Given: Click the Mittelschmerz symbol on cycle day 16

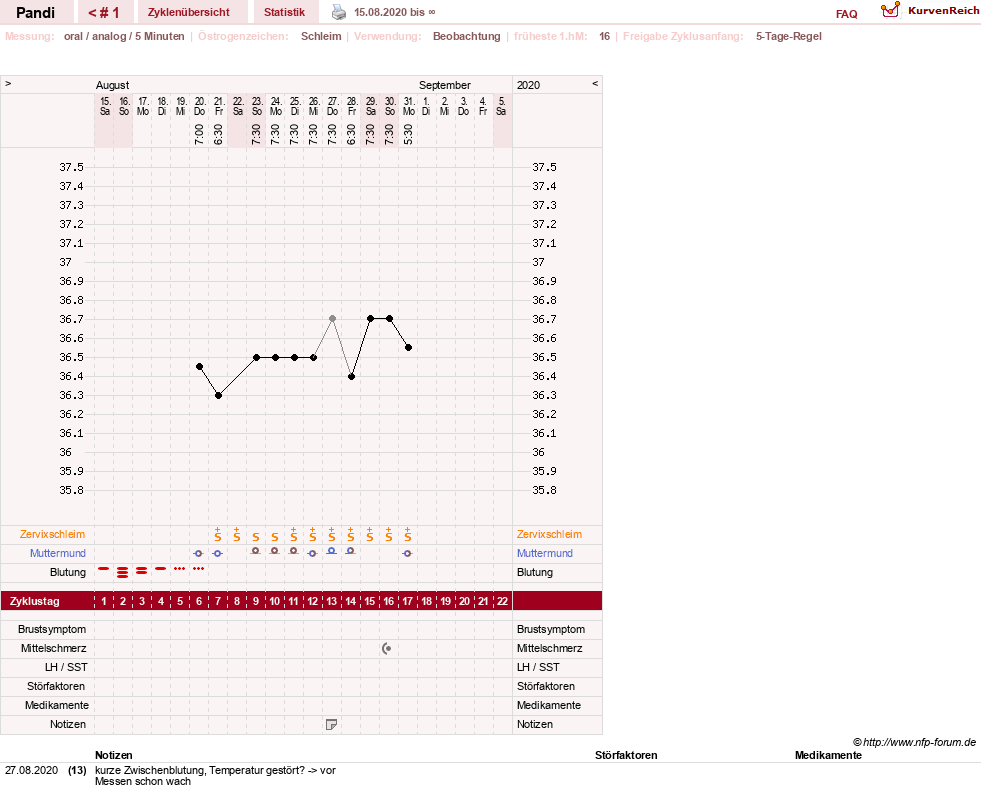Looking at the screenshot, I should tap(387, 648).
